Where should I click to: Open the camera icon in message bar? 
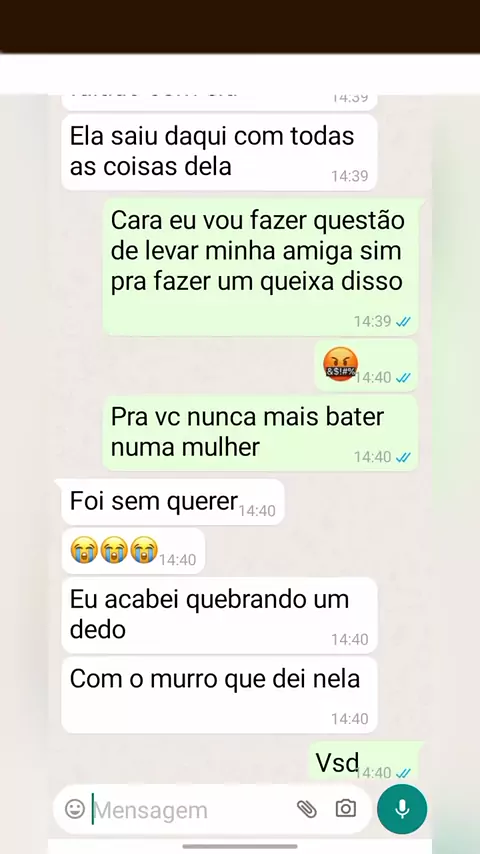[345, 809]
